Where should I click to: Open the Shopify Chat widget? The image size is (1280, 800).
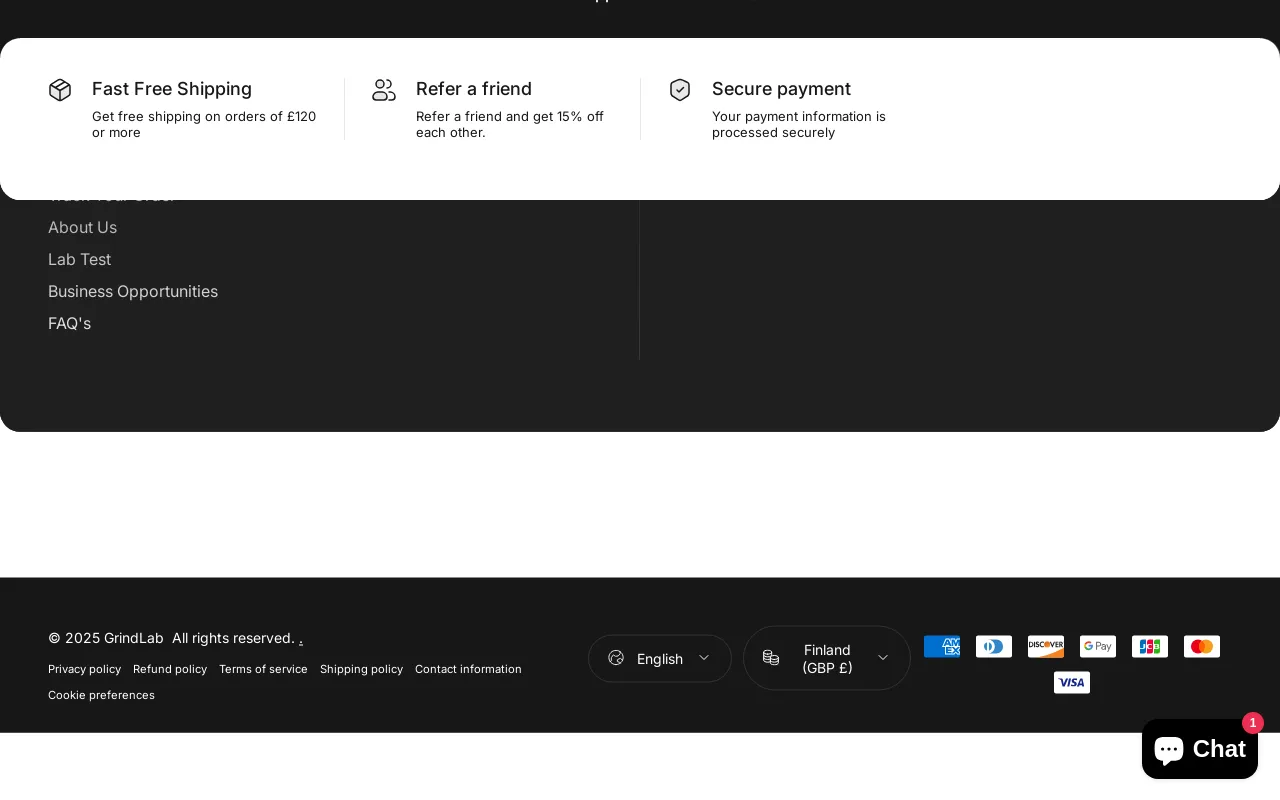[x=1199, y=749]
